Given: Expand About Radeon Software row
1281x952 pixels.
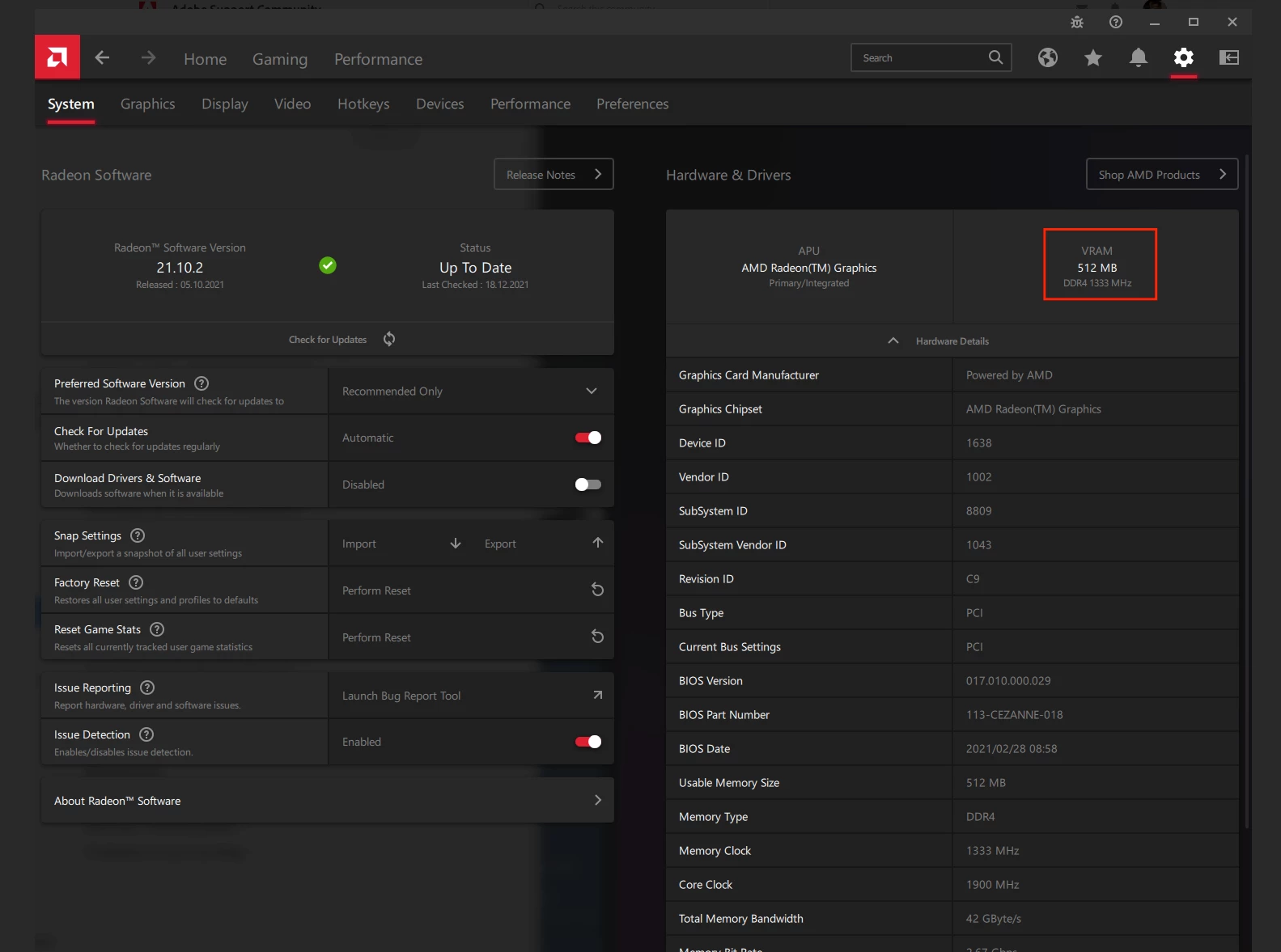Looking at the screenshot, I should coord(327,801).
